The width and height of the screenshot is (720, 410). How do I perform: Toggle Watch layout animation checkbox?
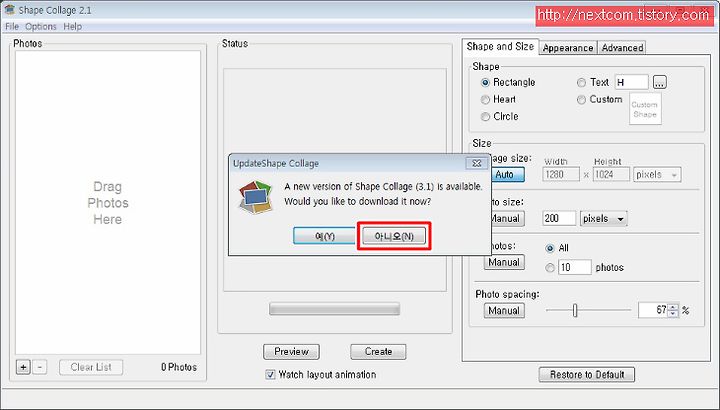pos(270,375)
